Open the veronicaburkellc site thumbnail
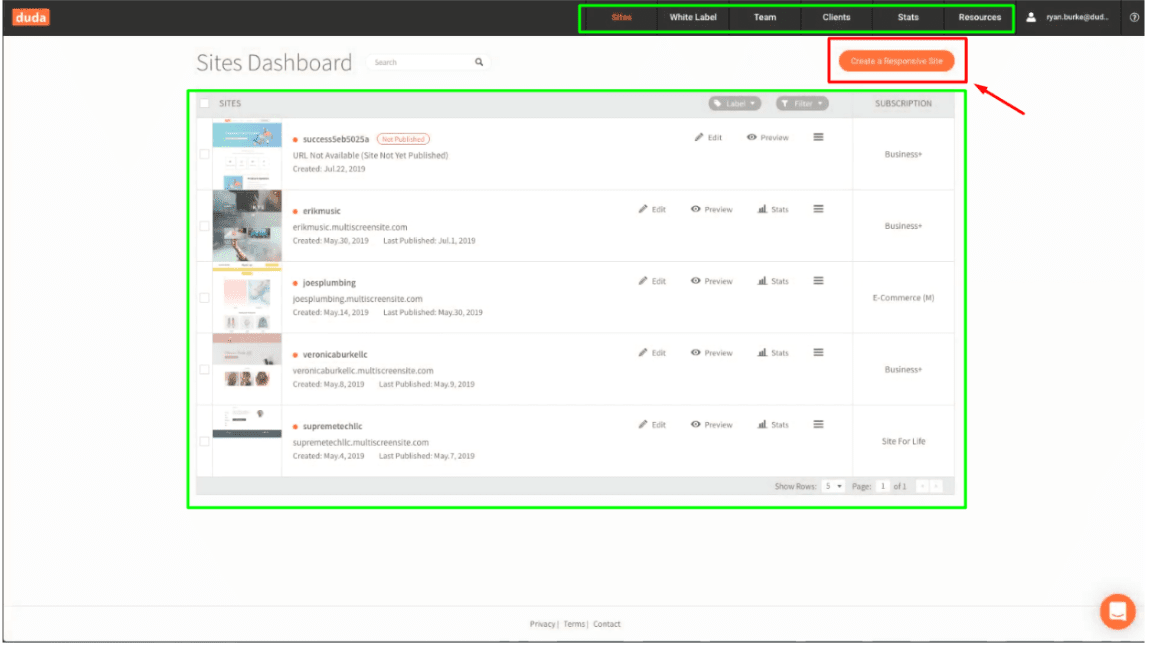Image resolution: width=1152 pixels, height=646 pixels. 248,371
